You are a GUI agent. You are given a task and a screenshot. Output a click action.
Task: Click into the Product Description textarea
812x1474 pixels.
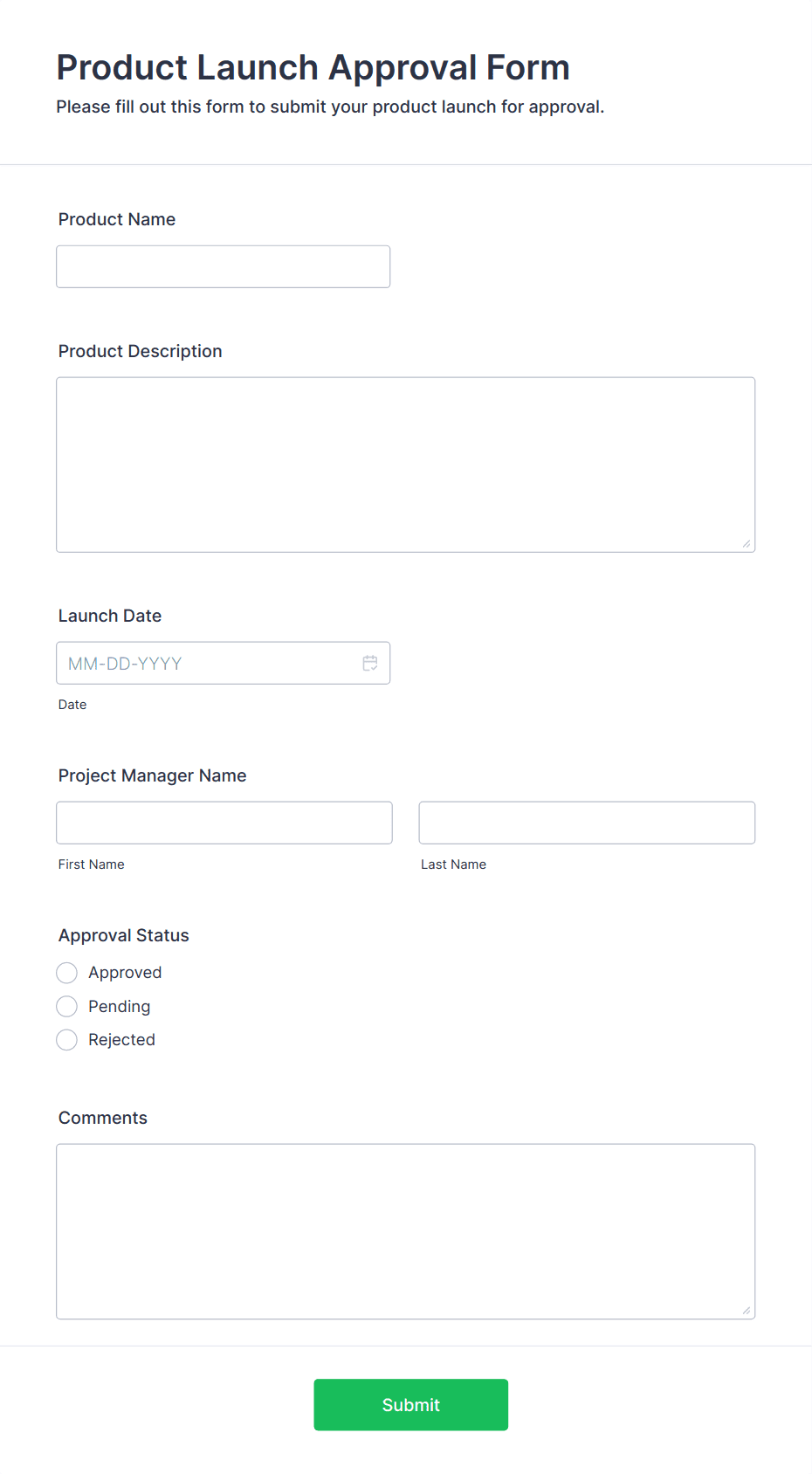pyautogui.click(x=406, y=465)
